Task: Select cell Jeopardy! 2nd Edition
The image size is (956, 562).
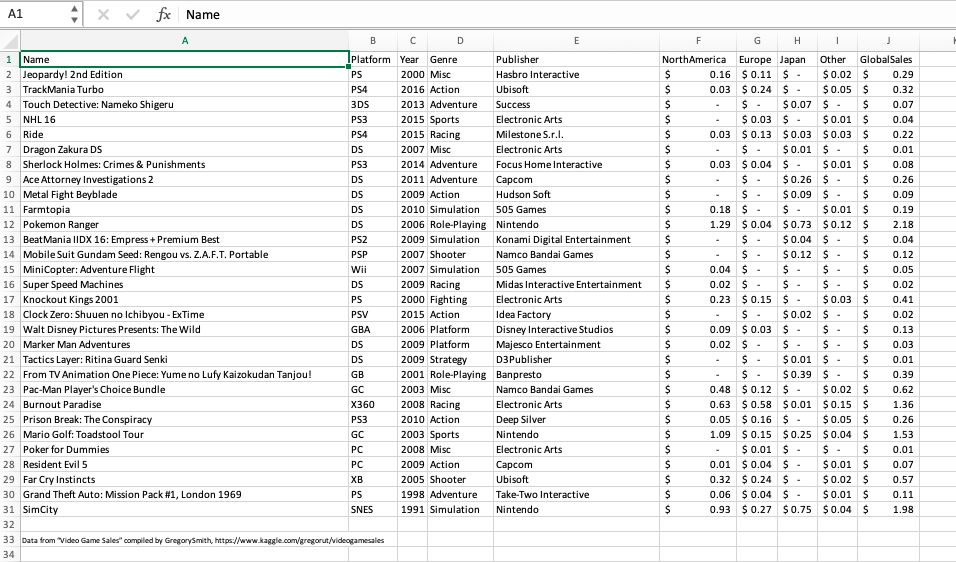Action: [x=185, y=74]
